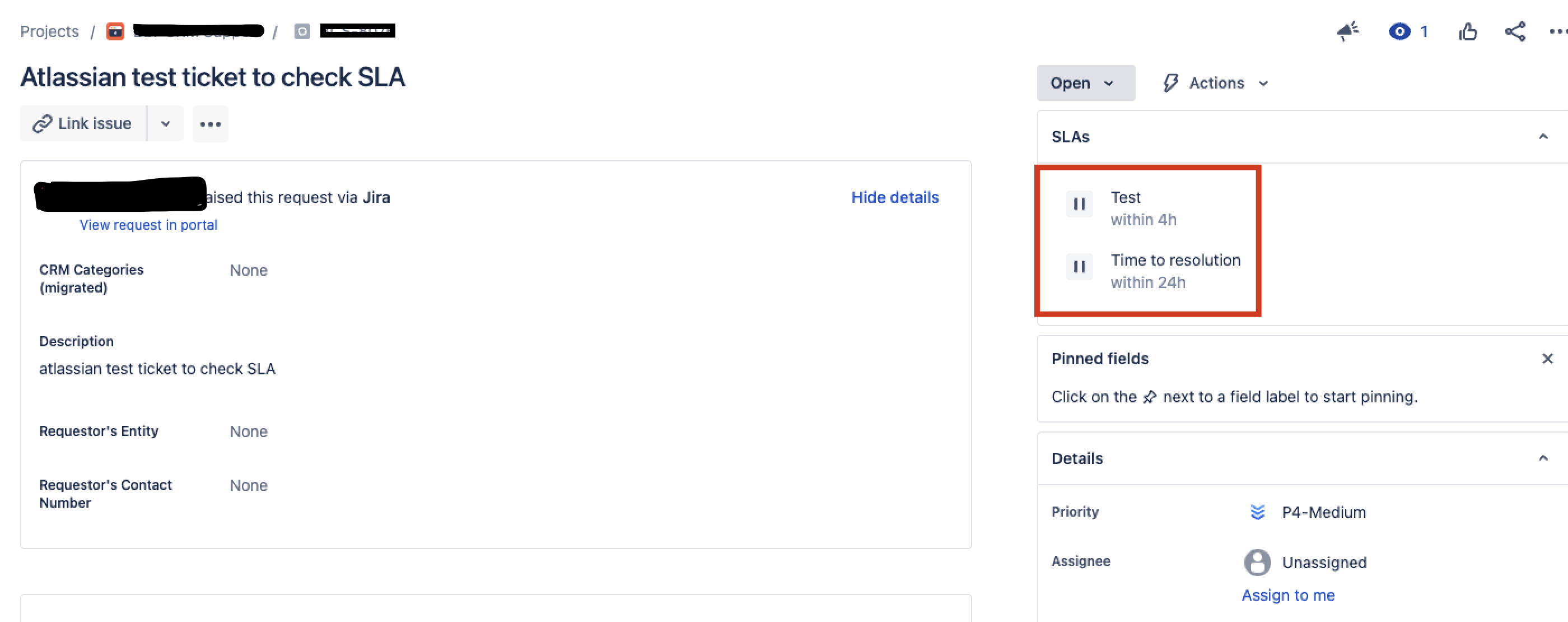1568x622 pixels.
Task: Click the pause icon beside Test SLA
Action: pos(1079,204)
